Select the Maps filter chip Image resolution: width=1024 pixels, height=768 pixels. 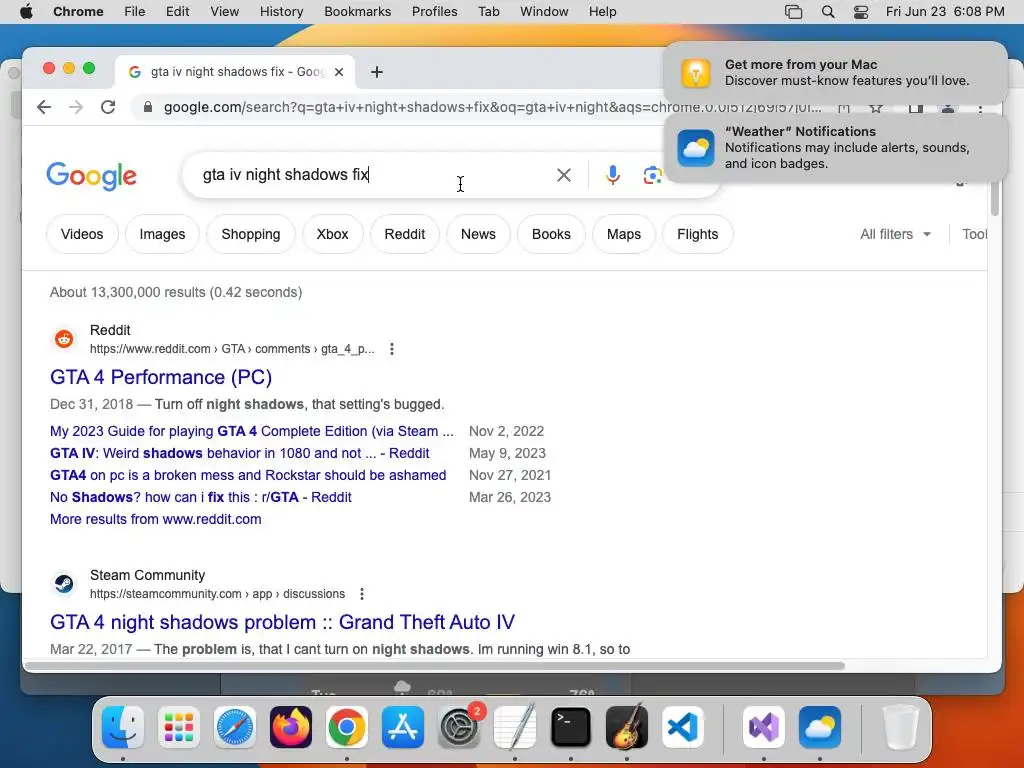pyautogui.click(x=624, y=234)
